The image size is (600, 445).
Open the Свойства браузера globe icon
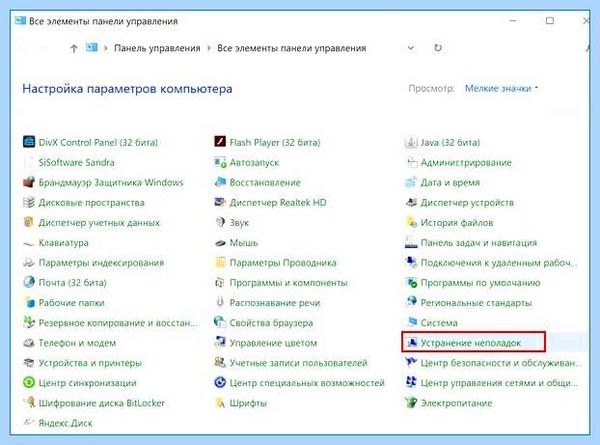(x=220, y=323)
